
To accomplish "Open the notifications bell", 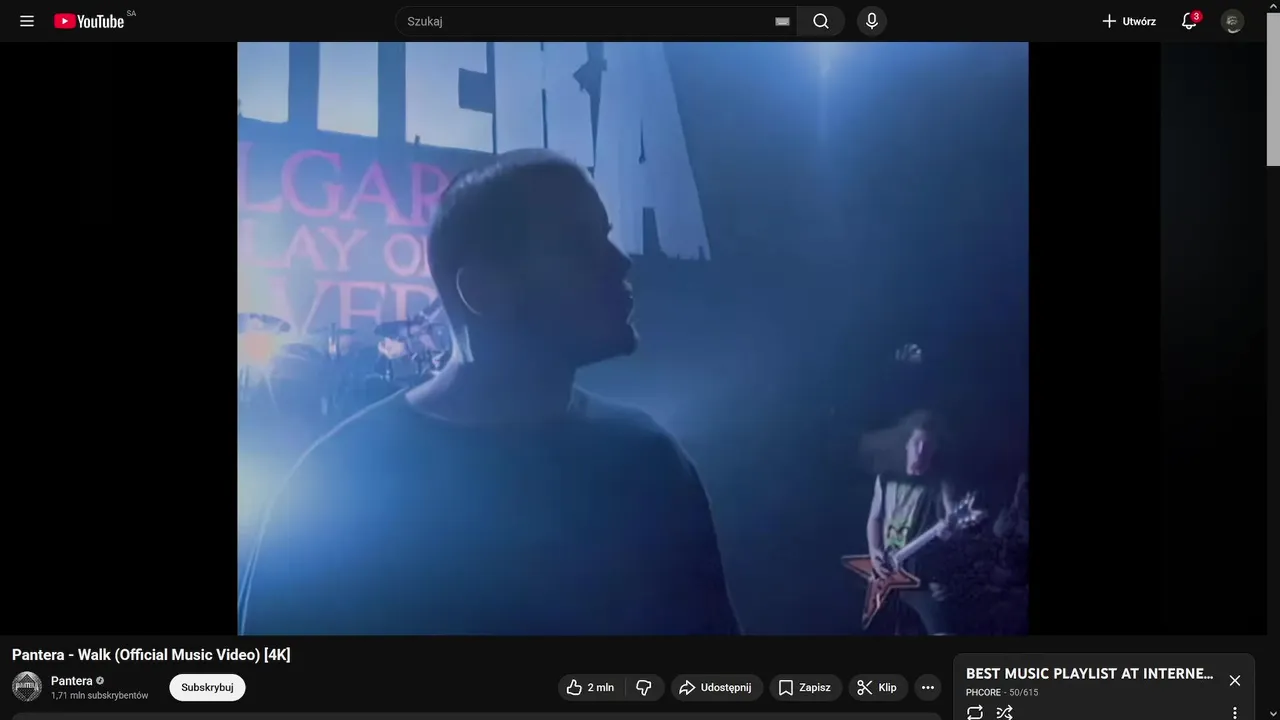I will (x=1189, y=21).
